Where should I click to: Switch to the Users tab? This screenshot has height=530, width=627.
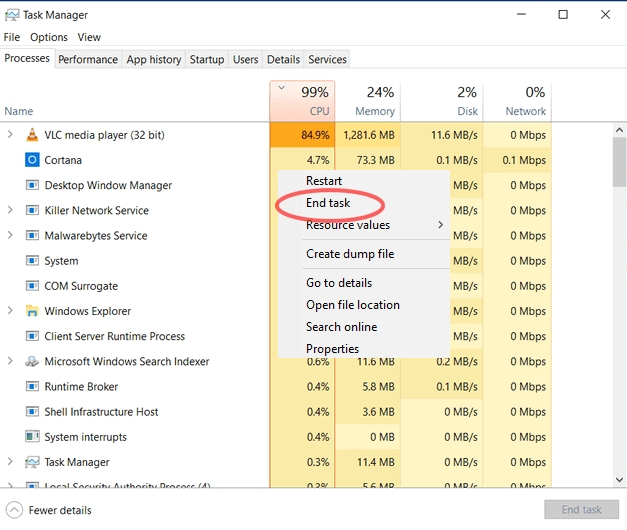click(x=246, y=59)
